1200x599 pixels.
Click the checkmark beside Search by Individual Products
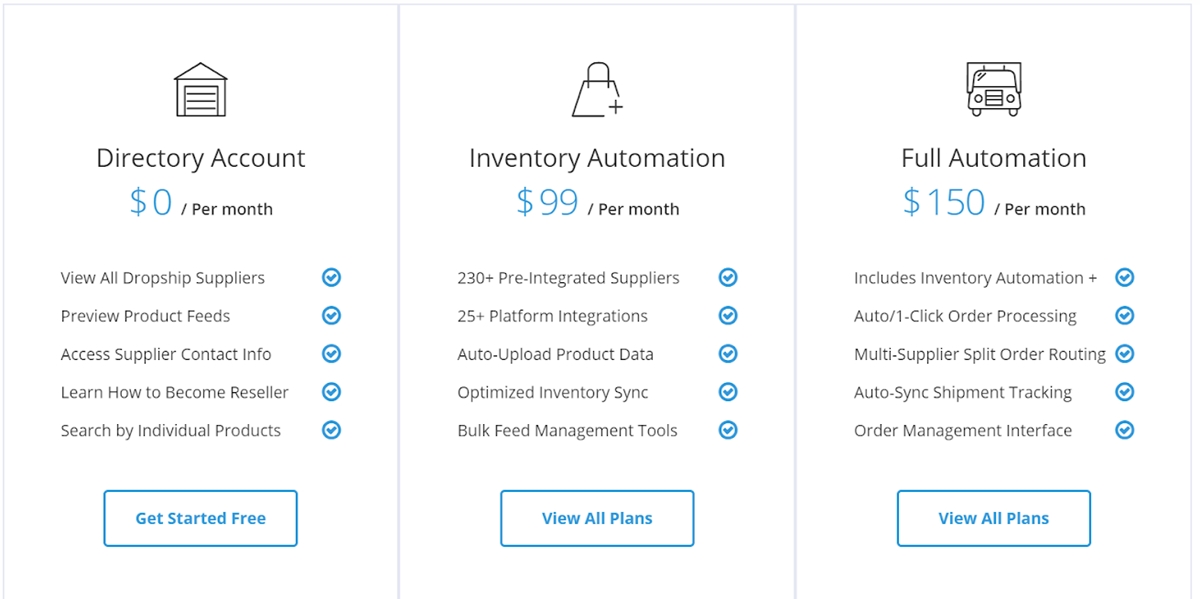click(331, 430)
